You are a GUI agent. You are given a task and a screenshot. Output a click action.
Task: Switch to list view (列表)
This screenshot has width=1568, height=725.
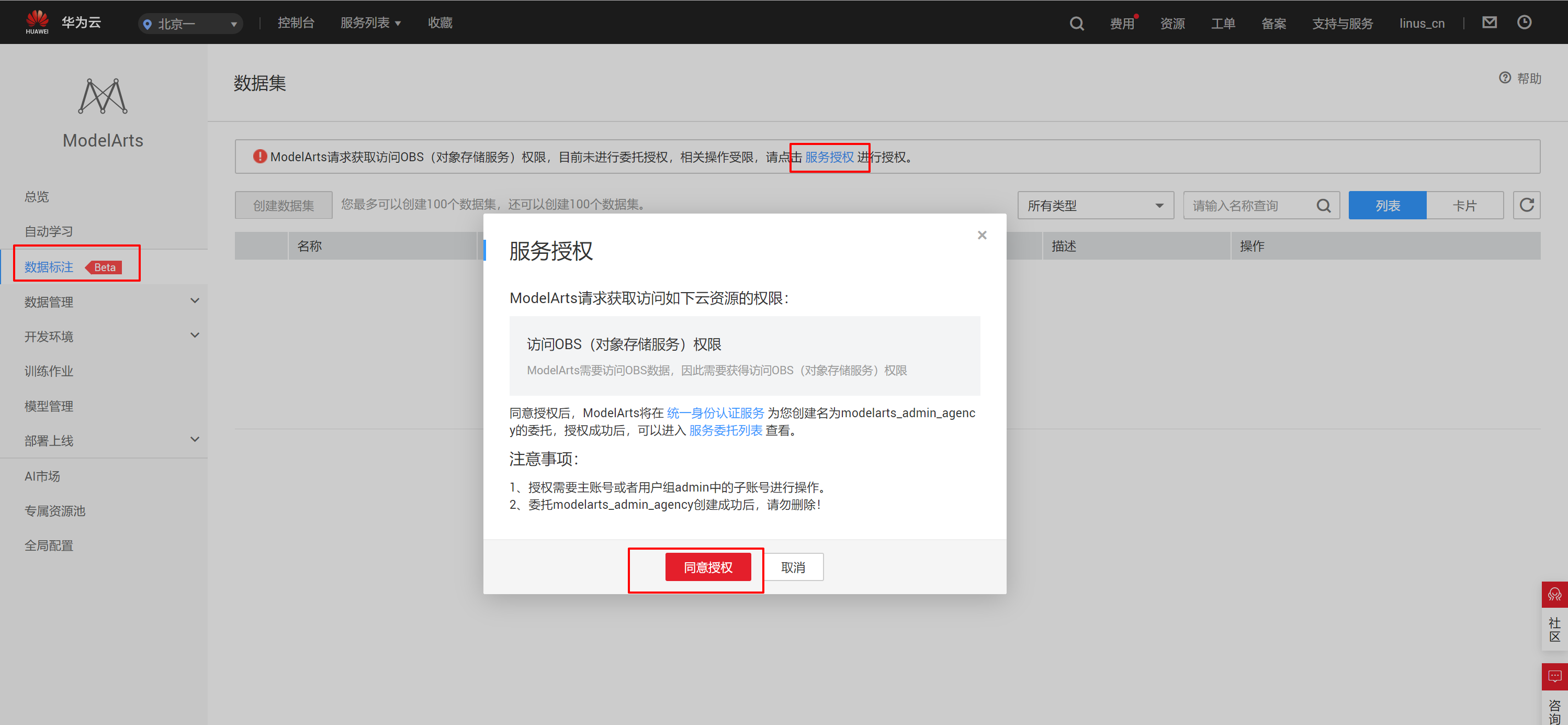point(1387,206)
